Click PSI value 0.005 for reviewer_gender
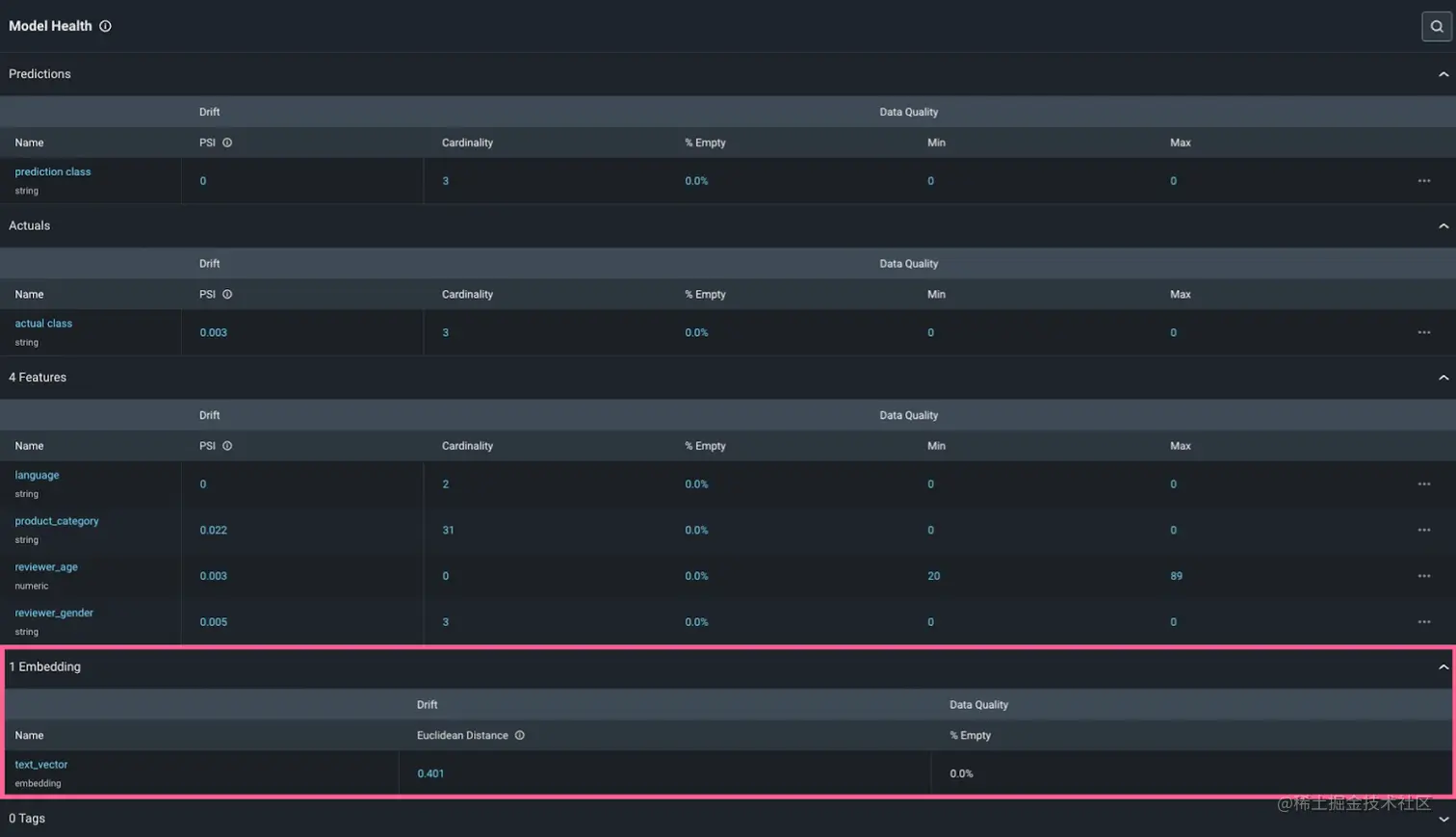 [214, 622]
